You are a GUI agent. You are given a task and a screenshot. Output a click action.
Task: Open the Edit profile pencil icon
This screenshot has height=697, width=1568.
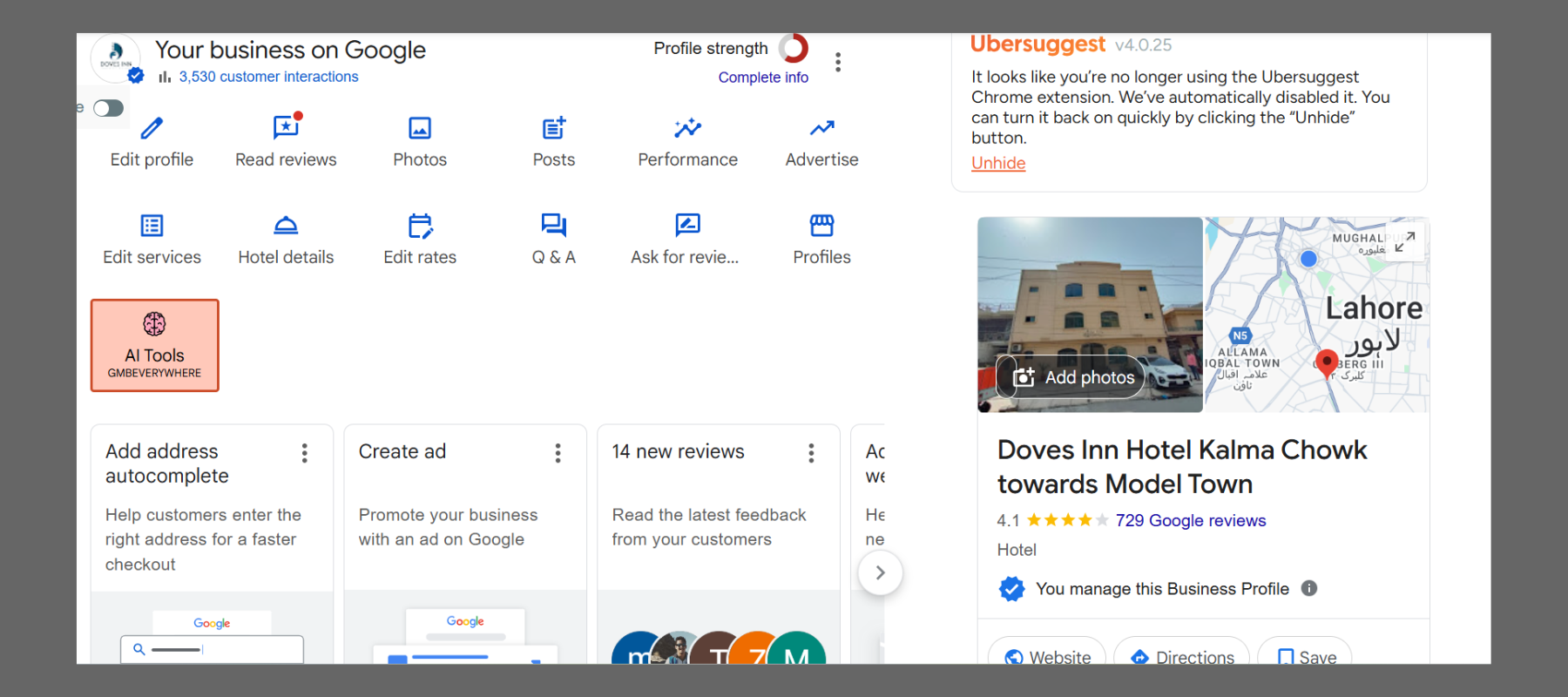tap(152, 129)
